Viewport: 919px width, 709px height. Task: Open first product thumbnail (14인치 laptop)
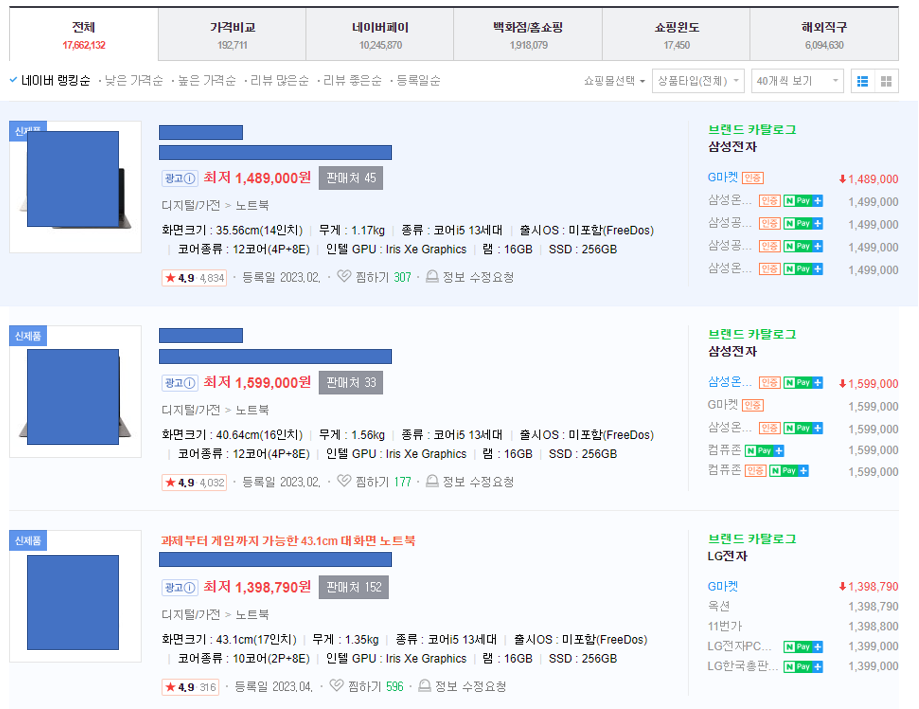click(x=75, y=187)
